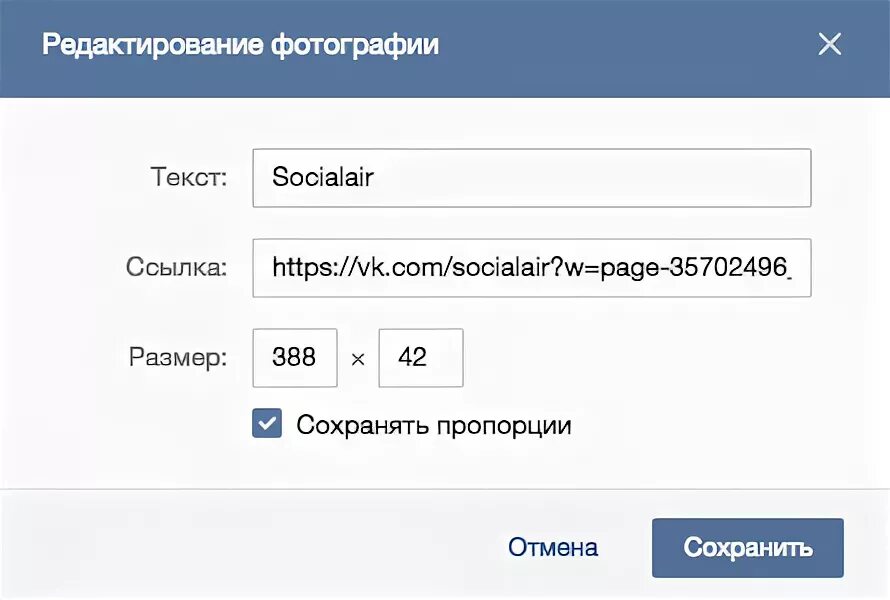This screenshot has width=890, height=600.
Task: Click the Ссылка: field label
Action: click(x=177, y=267)
